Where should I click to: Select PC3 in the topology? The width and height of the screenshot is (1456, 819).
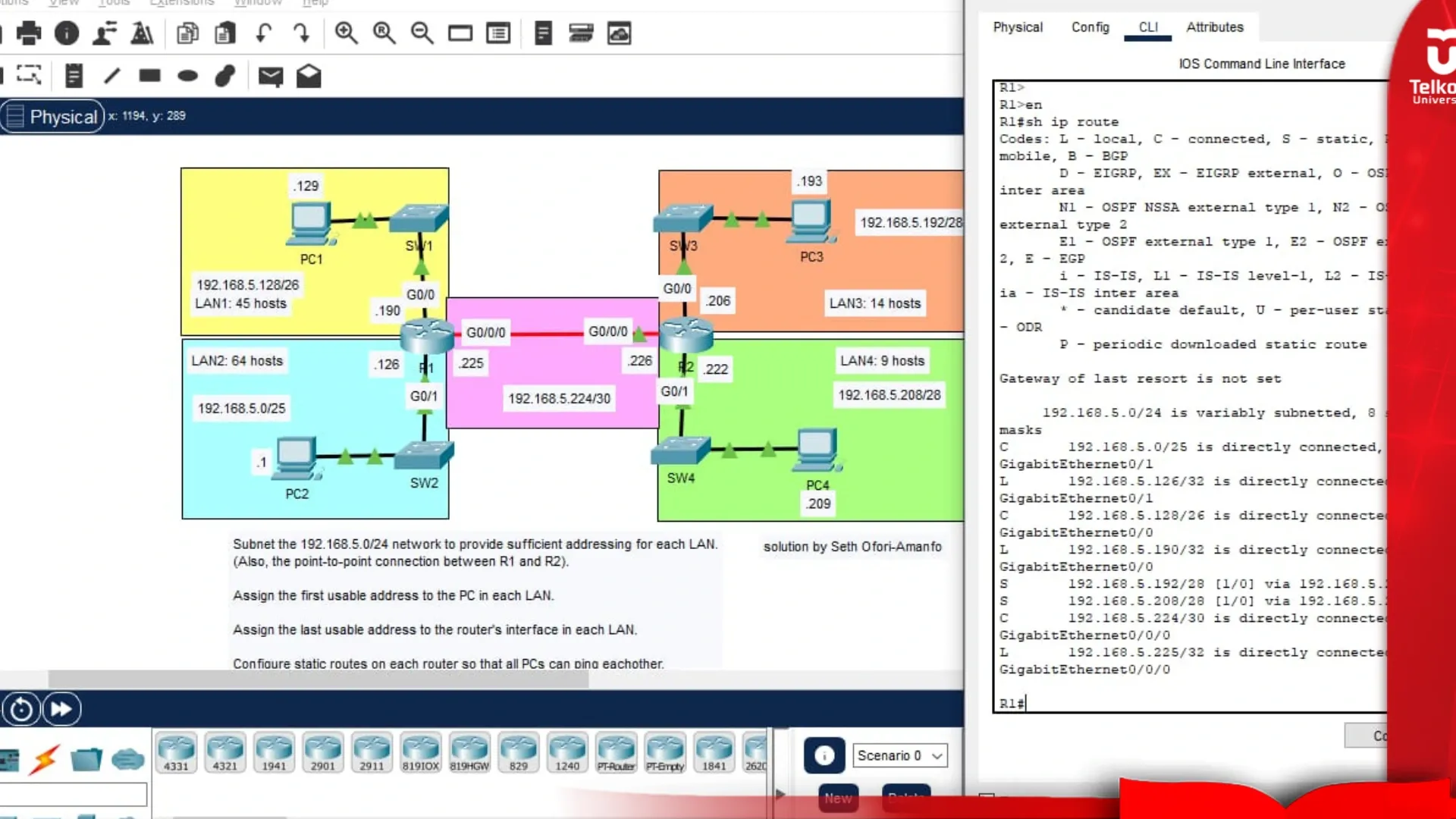point(811,221)
